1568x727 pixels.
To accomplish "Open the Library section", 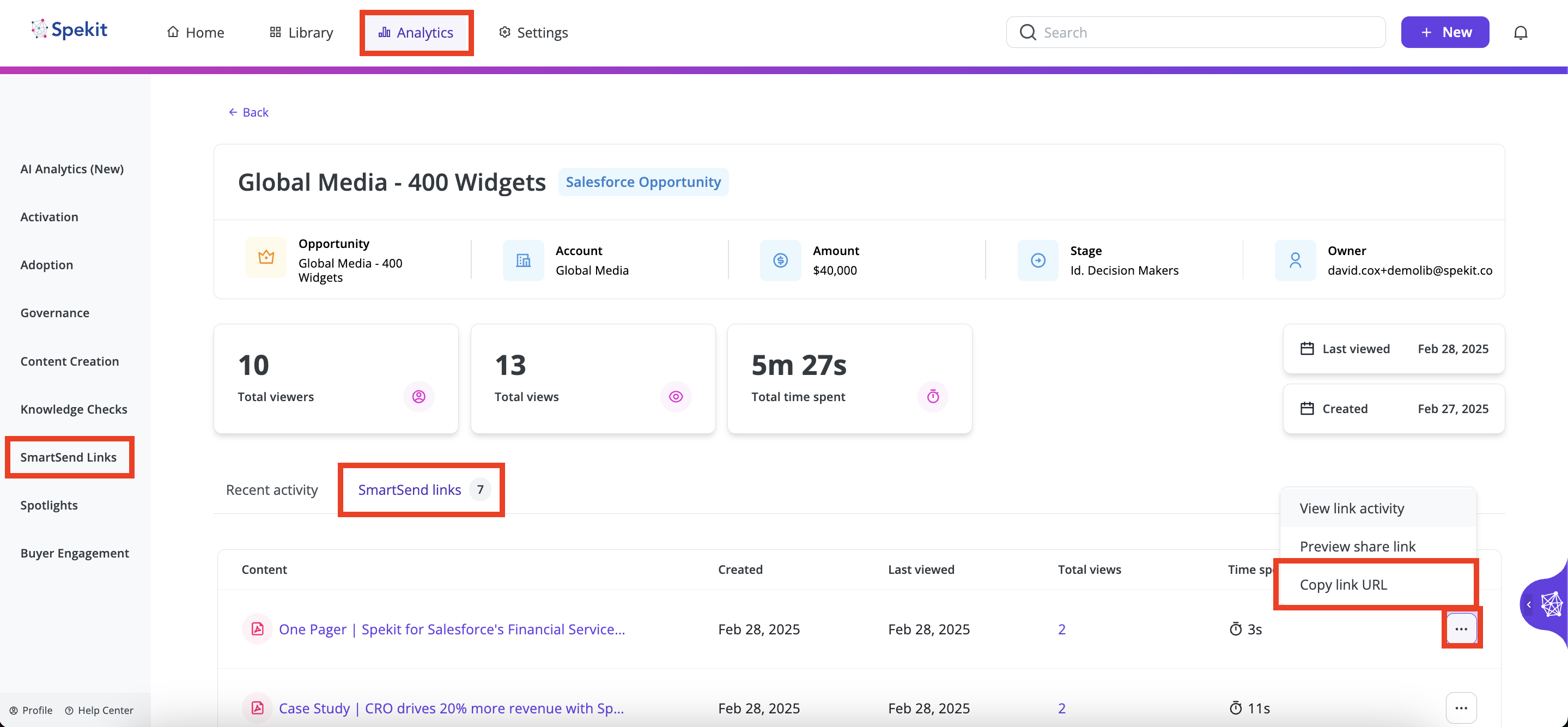I will pyautogui.click(x=301, y=32).
